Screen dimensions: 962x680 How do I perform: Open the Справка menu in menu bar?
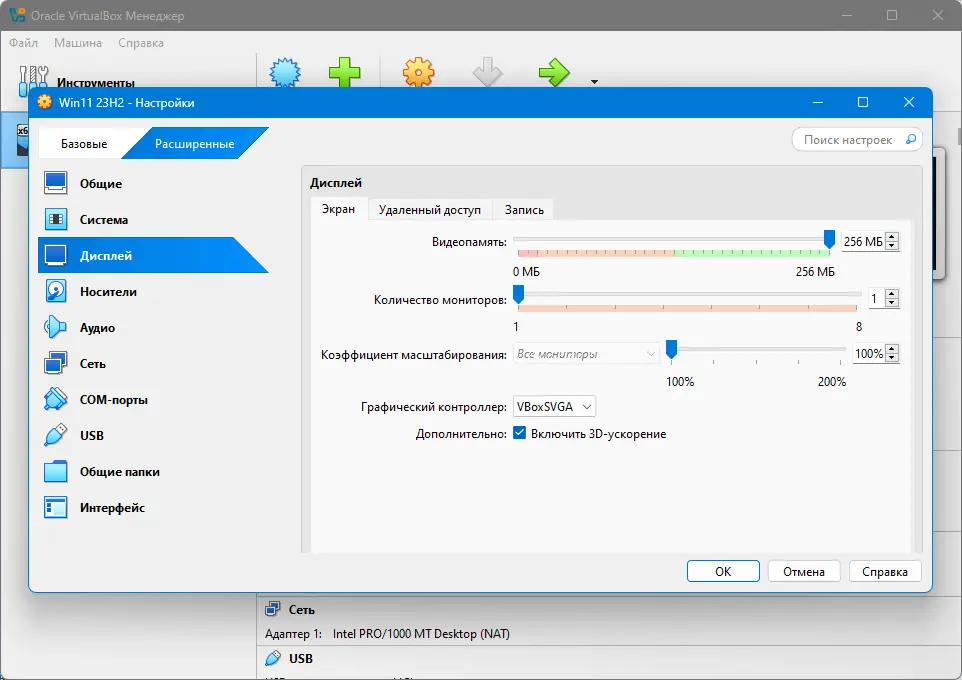tap(141, 42)
